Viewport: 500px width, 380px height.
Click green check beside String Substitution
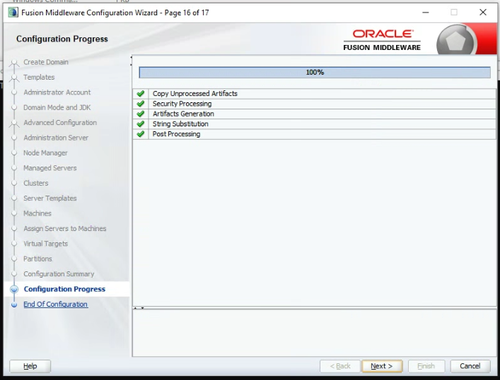(141, 124)
